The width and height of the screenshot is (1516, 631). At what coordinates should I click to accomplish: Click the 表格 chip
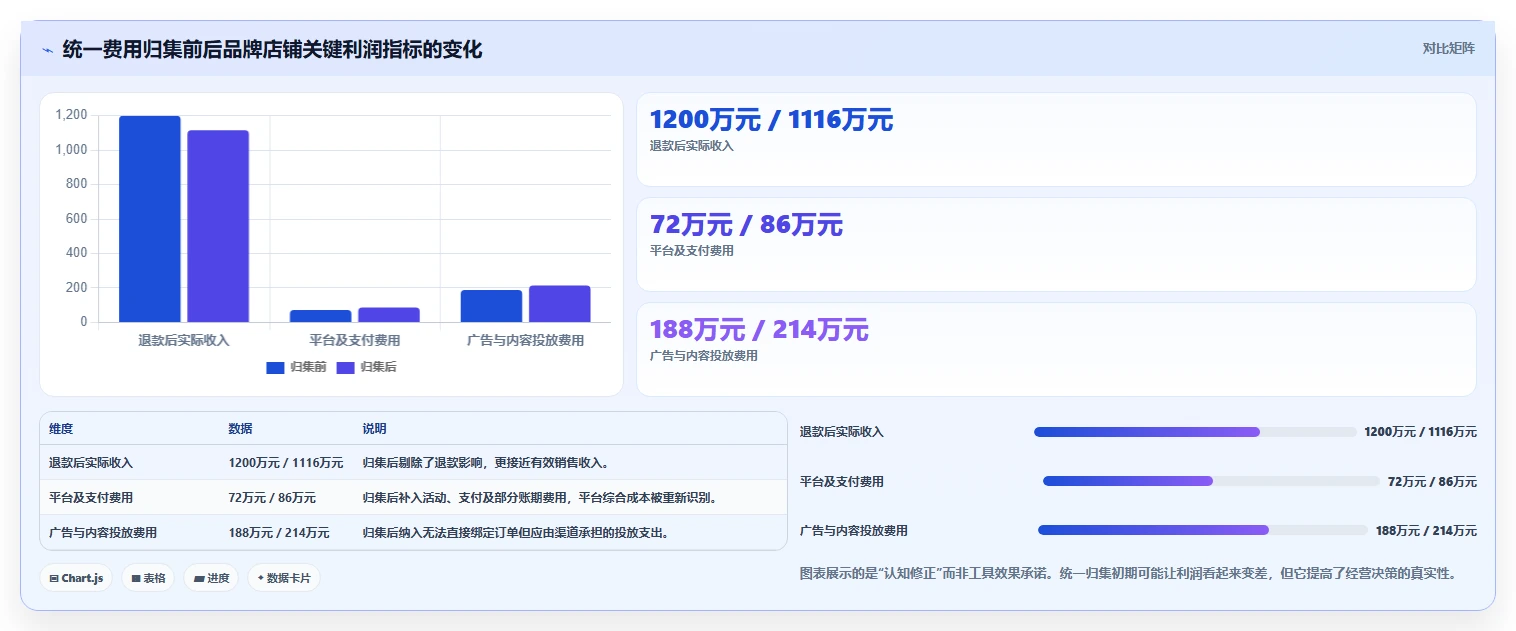coord(148,578)
